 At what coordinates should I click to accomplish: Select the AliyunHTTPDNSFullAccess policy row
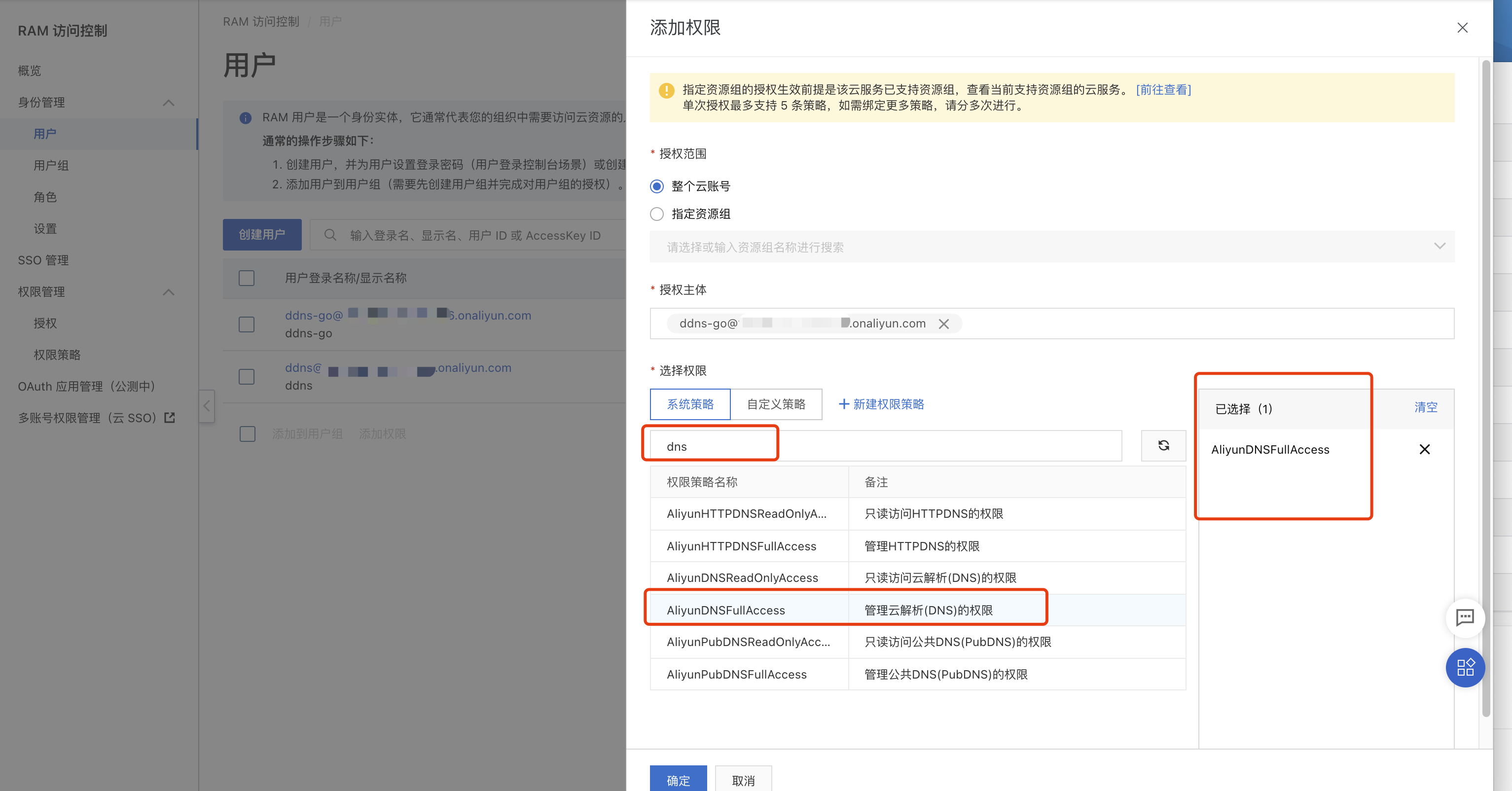917,546
